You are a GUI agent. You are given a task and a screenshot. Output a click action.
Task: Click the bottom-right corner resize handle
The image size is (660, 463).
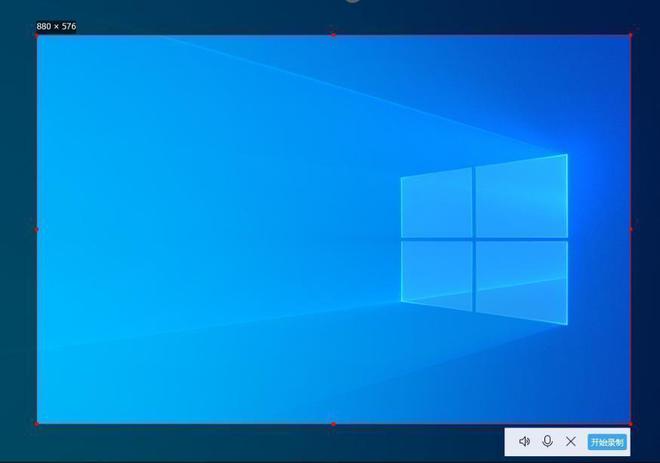point(630,423)
